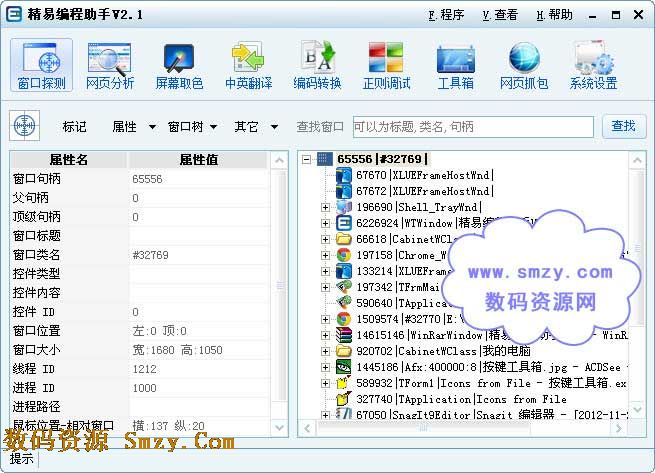This screenshot has height=473, width=655.
Task: Expand the 66618 CabinetWClass node
Action: [x=325, y=239]
